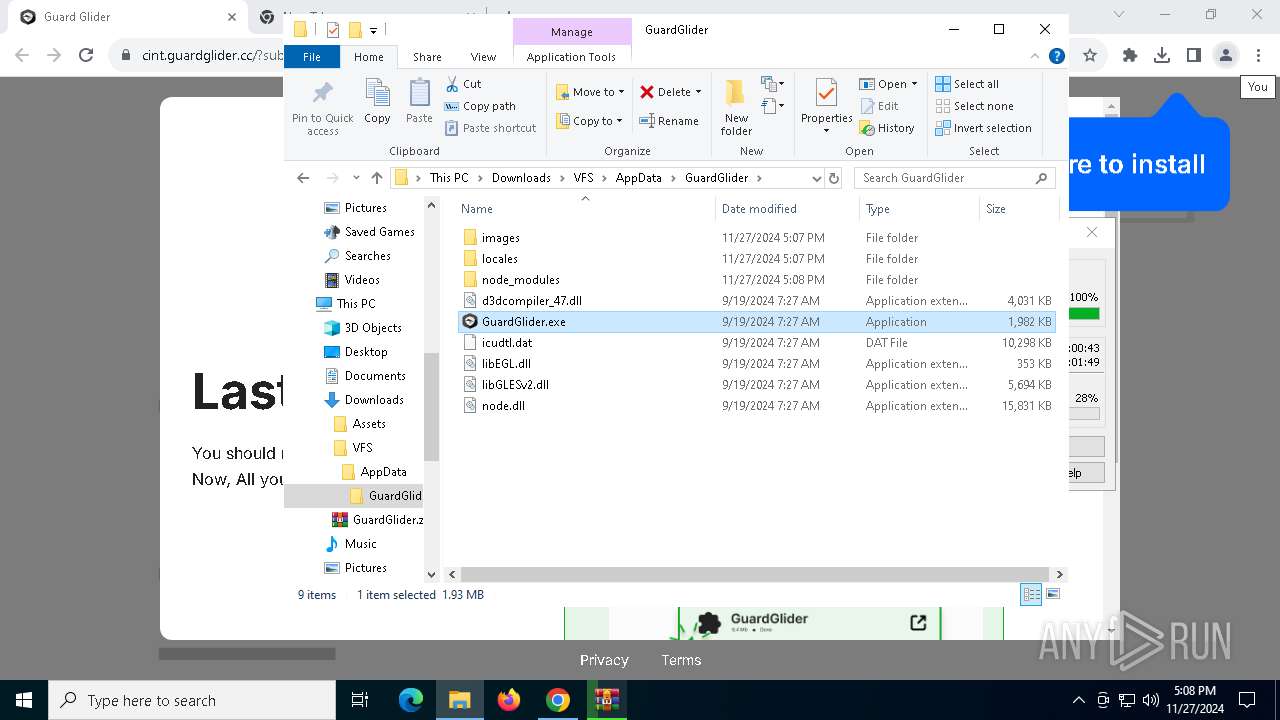Sort by Date modified column
The width and height of the screenshot is (1280, 720).
coord(787,209)
